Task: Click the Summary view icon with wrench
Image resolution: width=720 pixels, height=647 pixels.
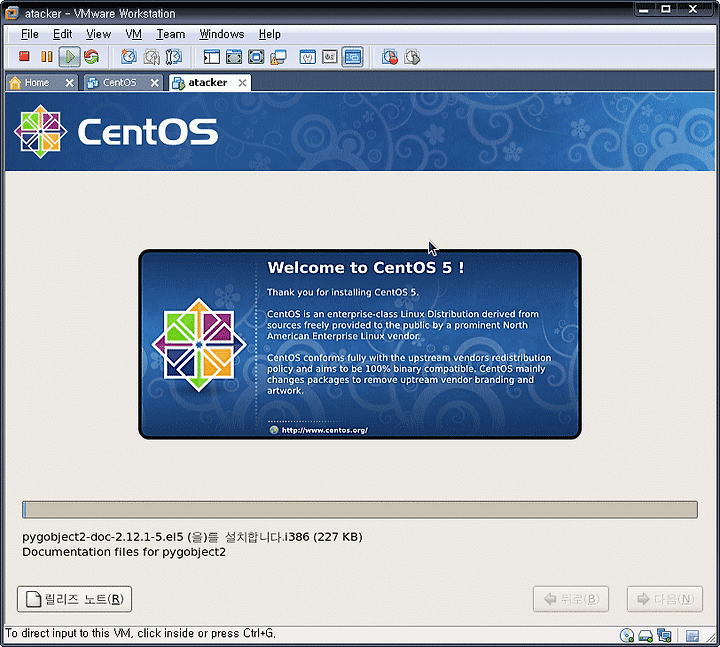Action: (308, 57)
